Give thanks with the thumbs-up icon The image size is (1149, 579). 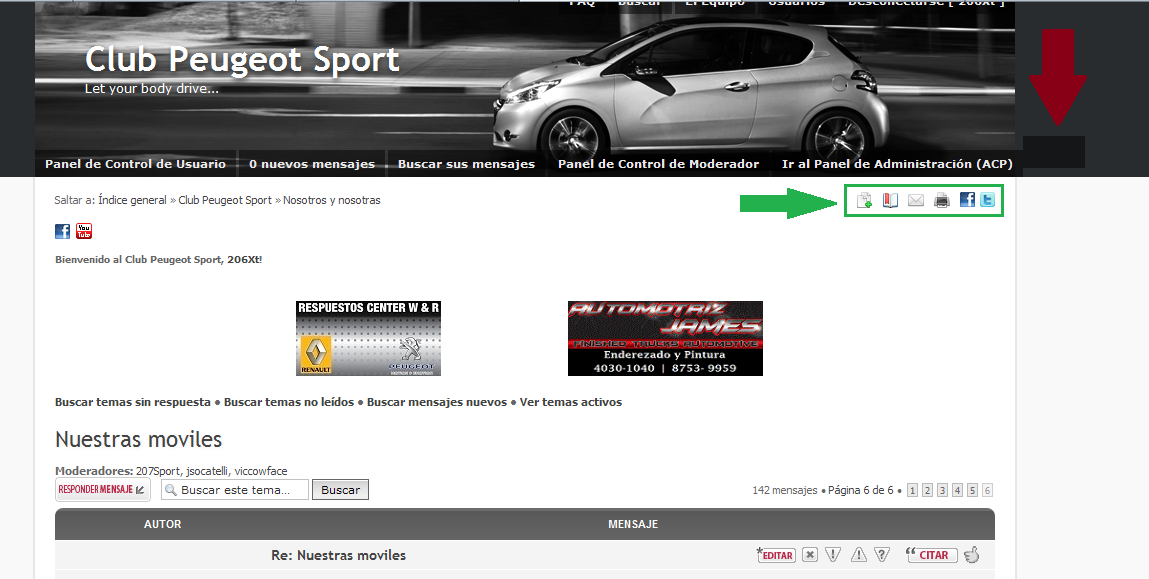click(x=972, y=555)
